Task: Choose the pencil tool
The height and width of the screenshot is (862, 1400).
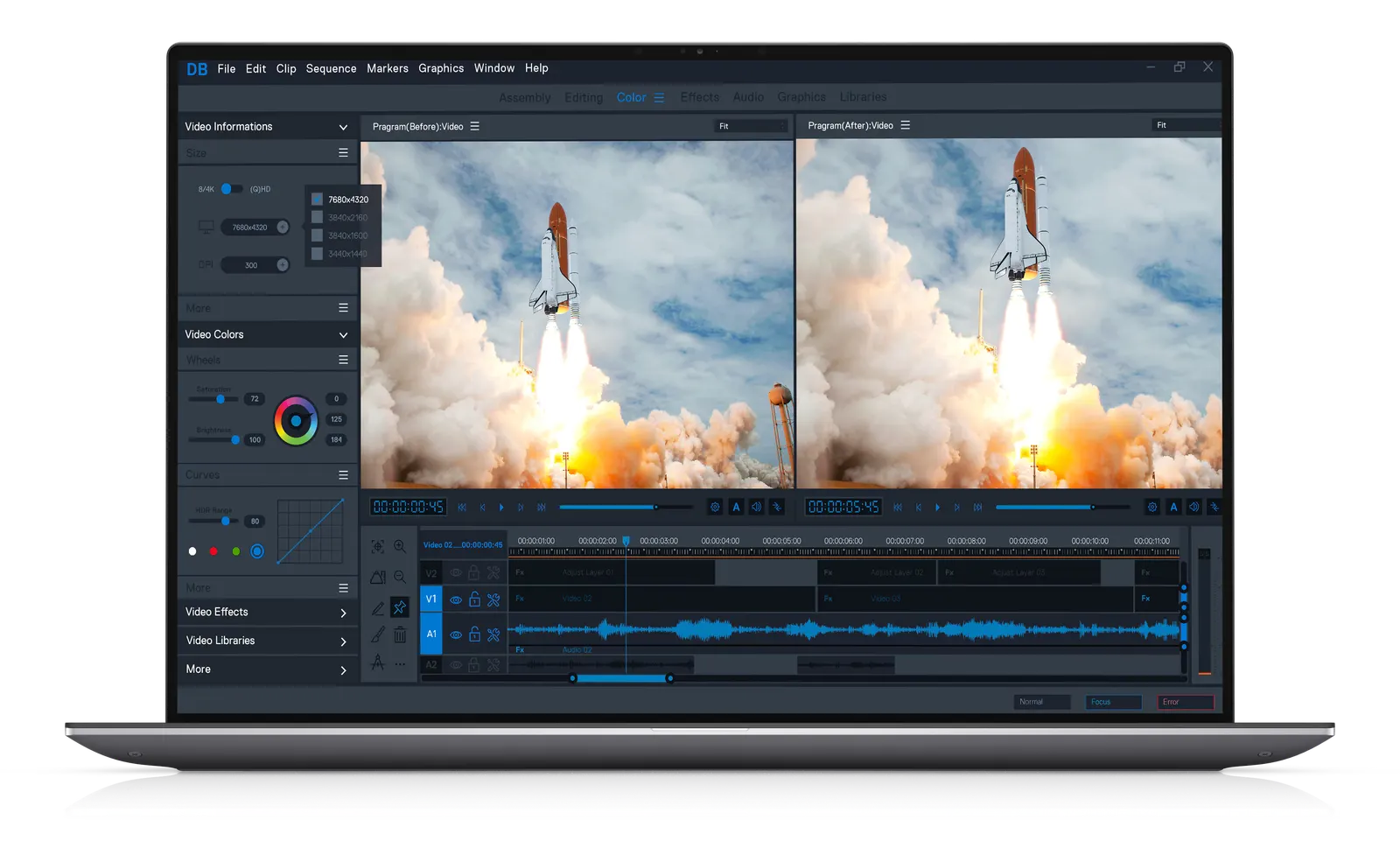Action: (378, 607)
